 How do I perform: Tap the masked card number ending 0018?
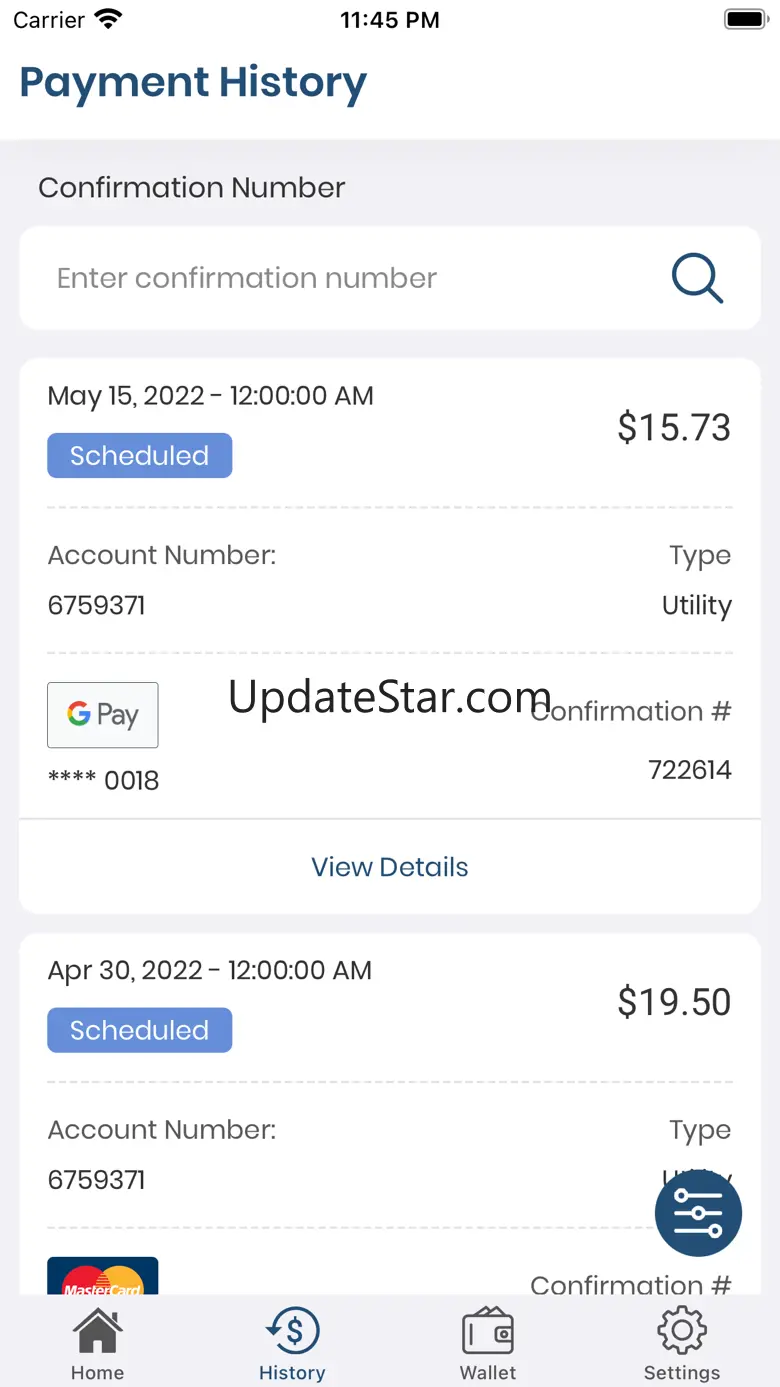point(104,781)
